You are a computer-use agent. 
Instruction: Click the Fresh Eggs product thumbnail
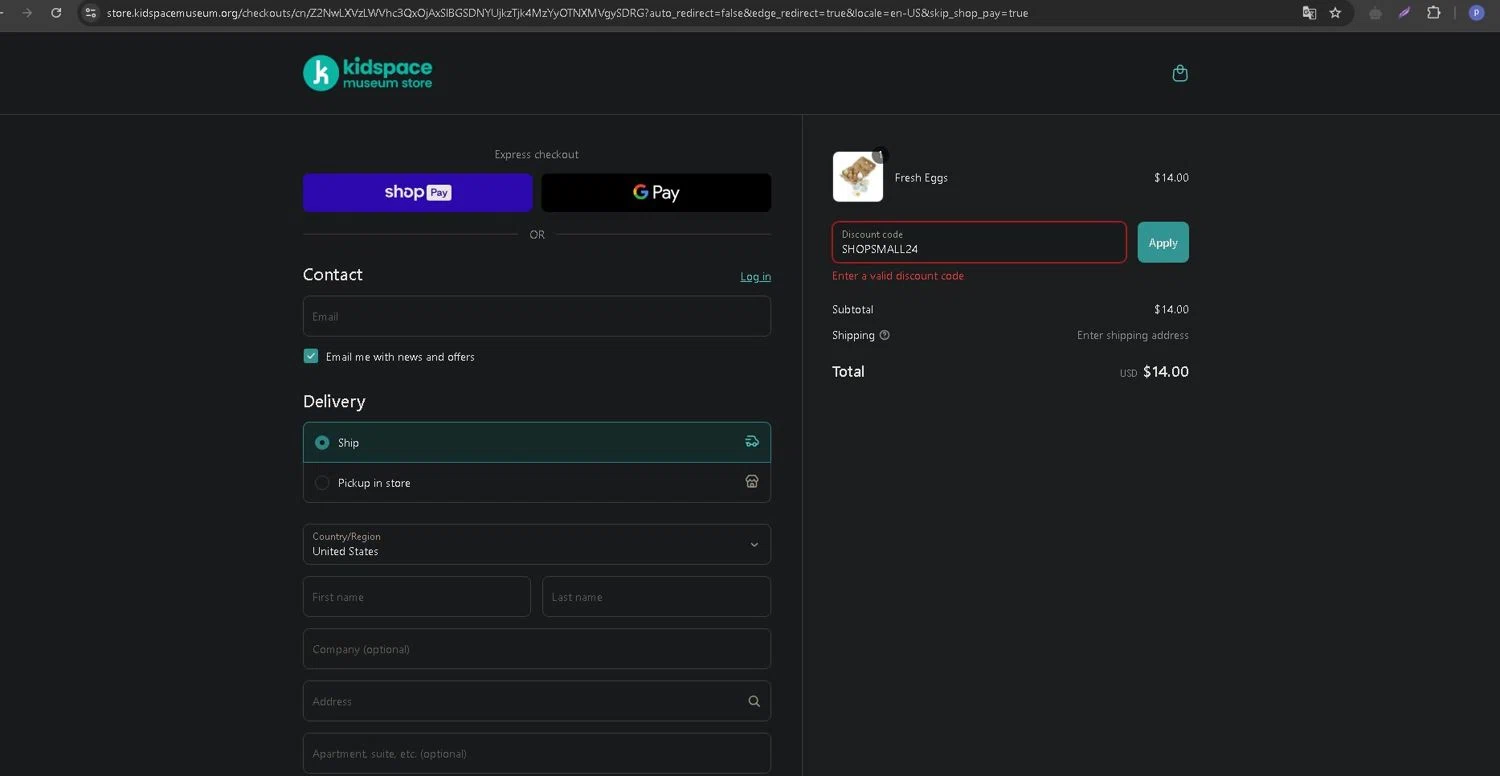pos(858,177)
